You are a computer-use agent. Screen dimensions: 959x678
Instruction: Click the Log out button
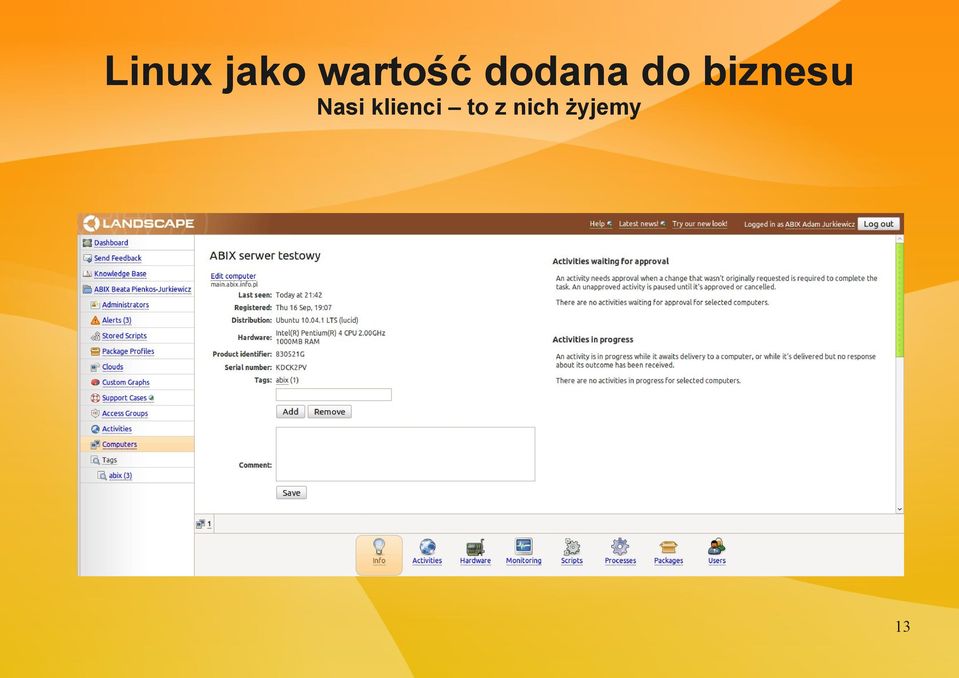click(x=878, y=224)
